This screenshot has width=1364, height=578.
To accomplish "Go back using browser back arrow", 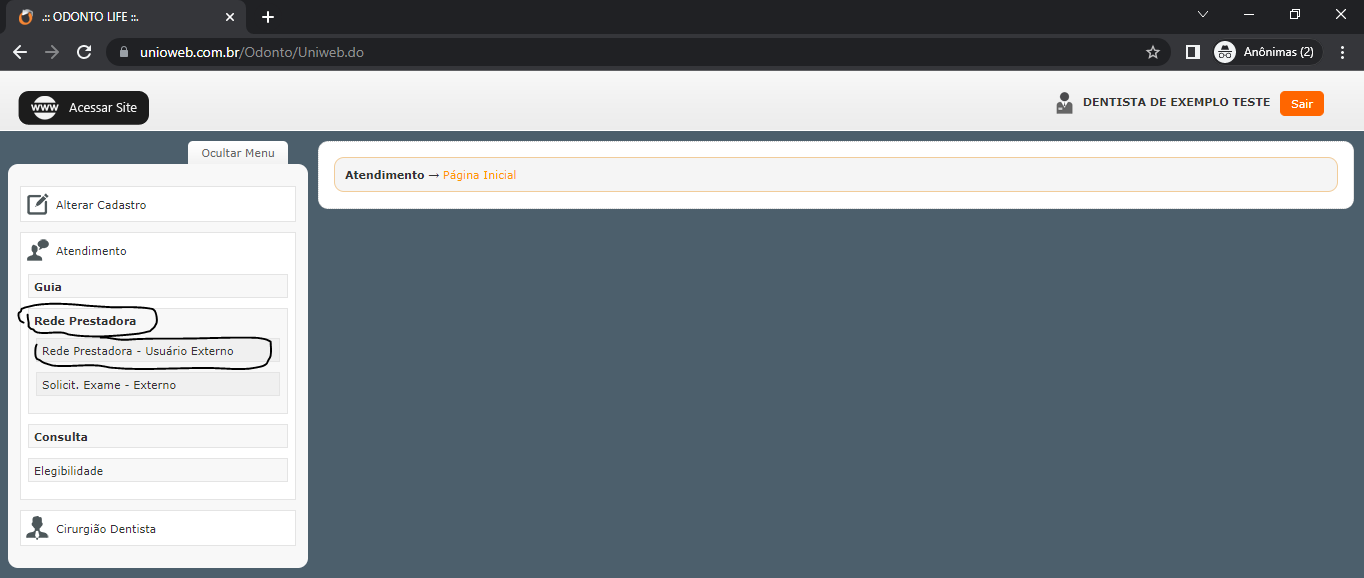I will [x=20, y=52].
